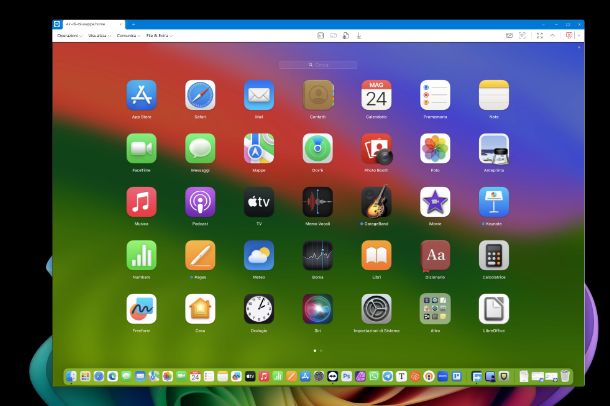The width and height of the screenshot is (610, 406).
Task: Select the remote session tab
Action: (93, 24)
